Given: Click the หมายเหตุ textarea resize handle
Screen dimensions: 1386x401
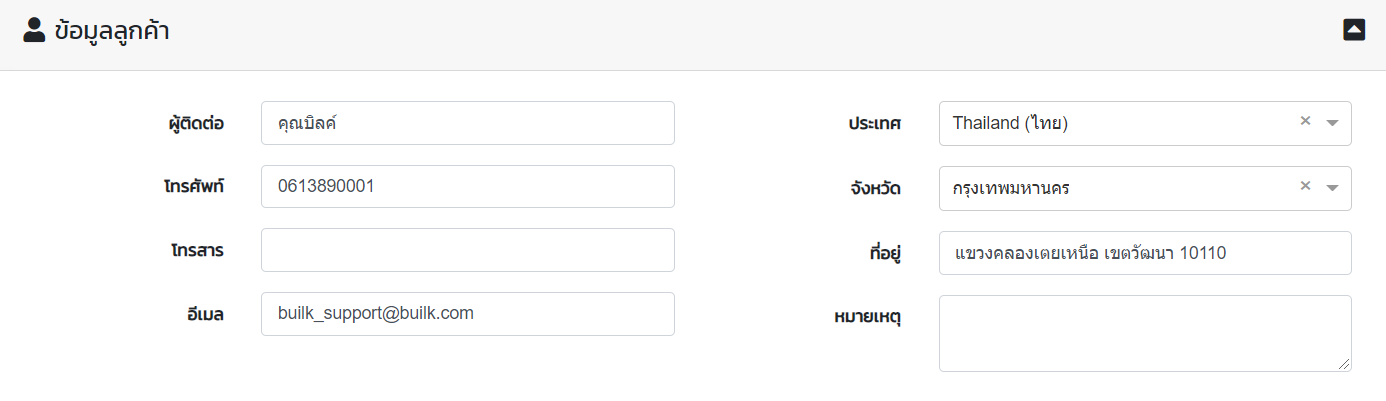Looking at the screenshot, I should tap(1344, 365).
